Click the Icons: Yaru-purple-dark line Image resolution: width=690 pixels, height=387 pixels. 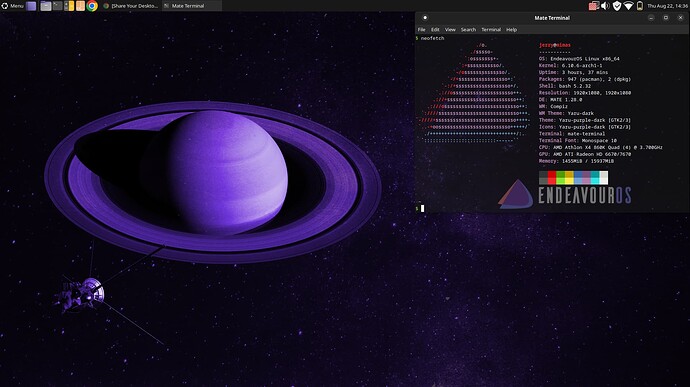tap(585, 127)
